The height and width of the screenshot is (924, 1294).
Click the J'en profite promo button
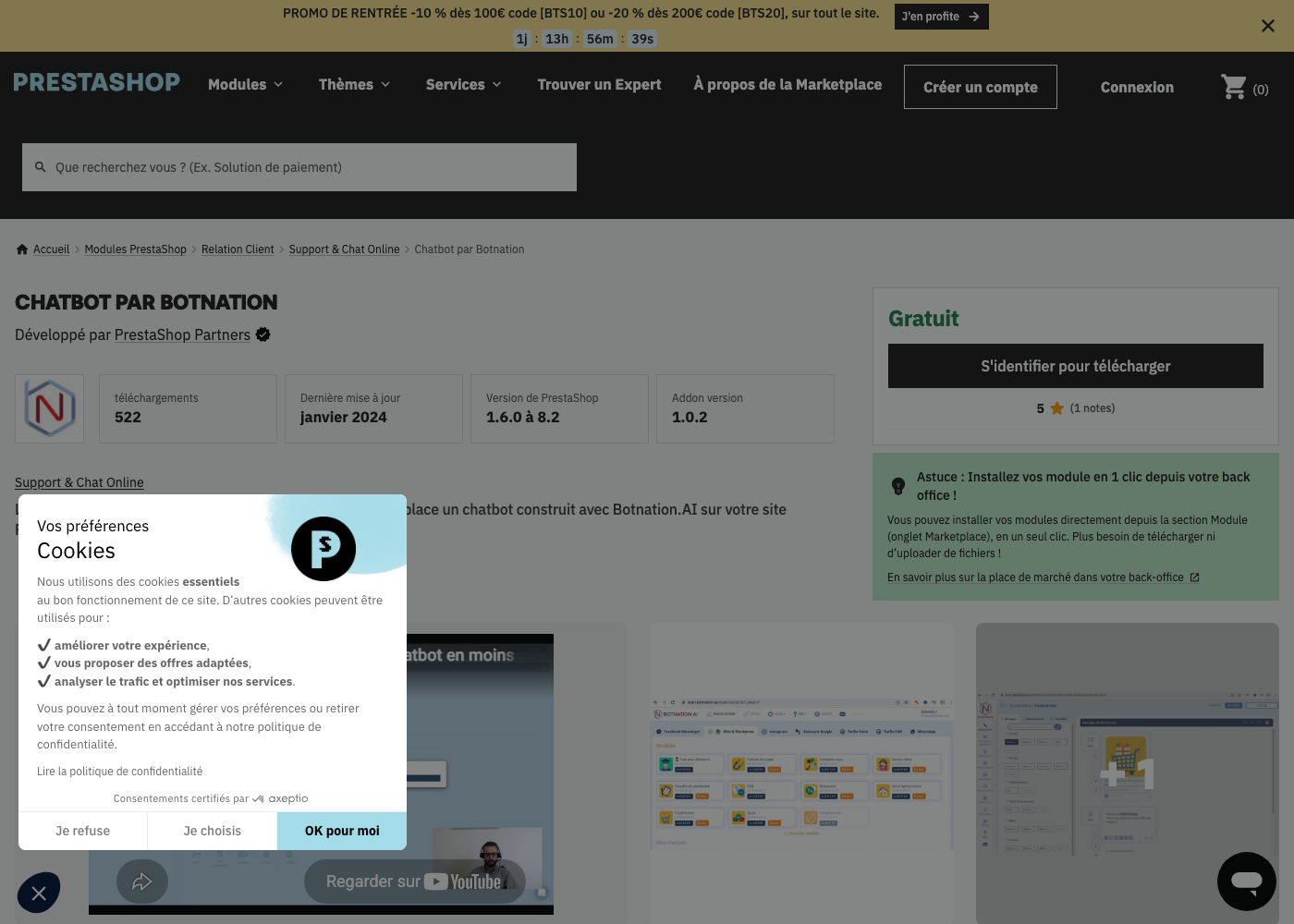coord(941,17)
